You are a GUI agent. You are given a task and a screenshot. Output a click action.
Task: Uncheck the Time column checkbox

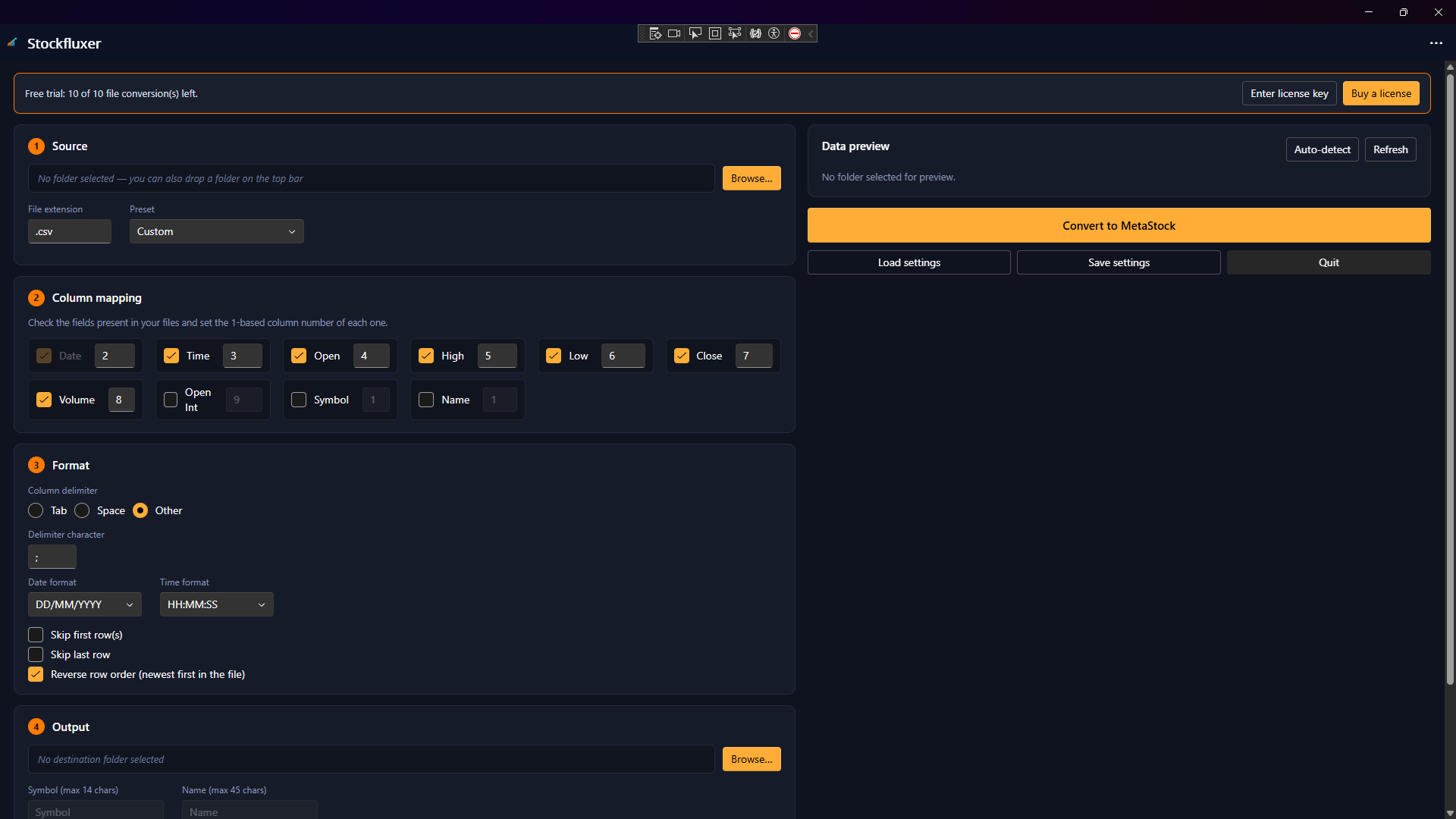click(x=171, y=356)
